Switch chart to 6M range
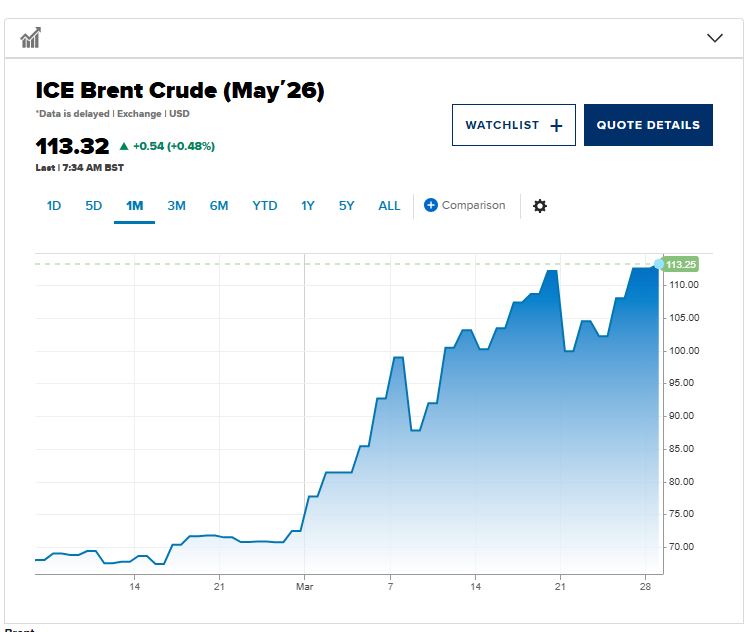 (219, 206)
